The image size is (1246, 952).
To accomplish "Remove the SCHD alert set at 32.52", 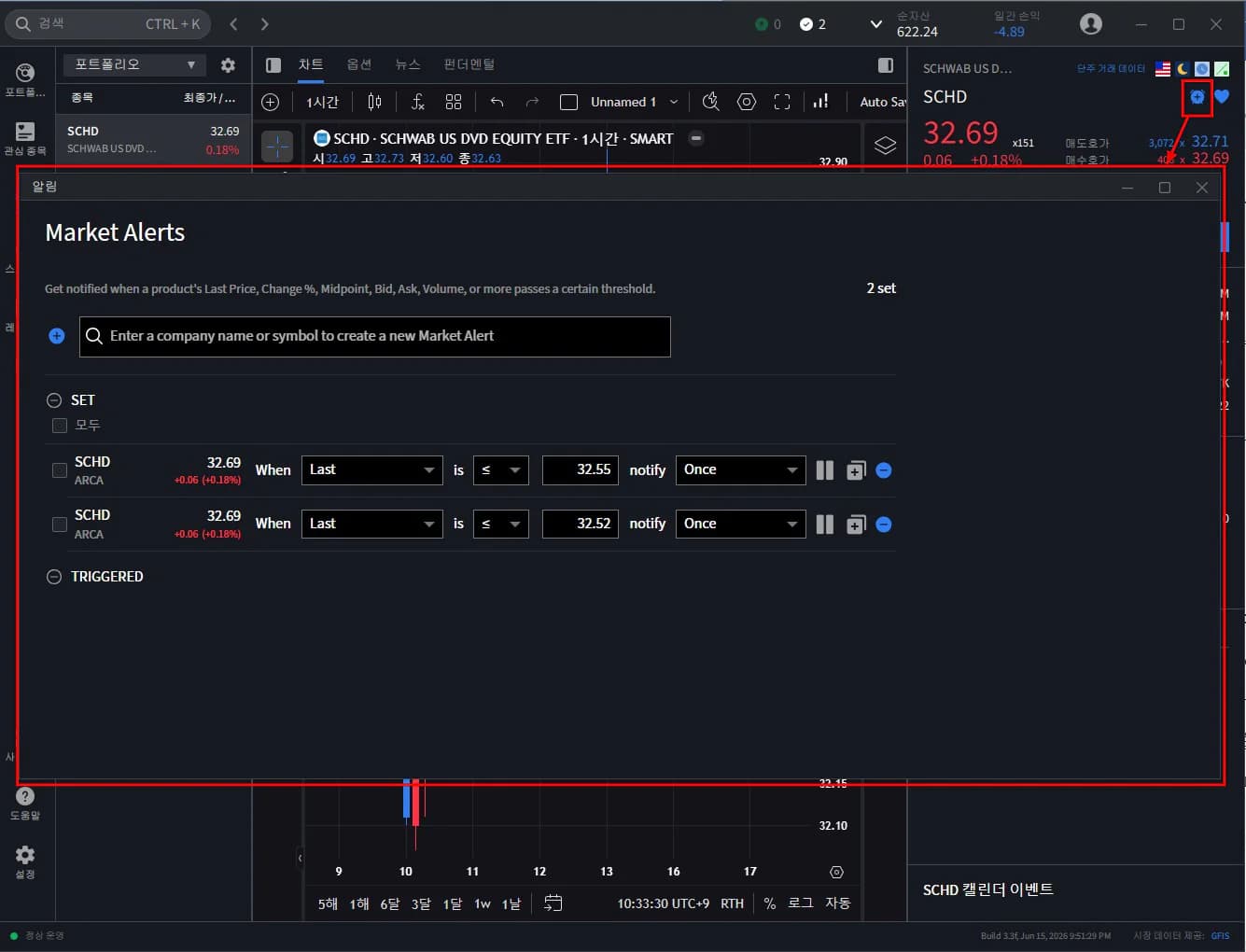I will click(x=884, y=525).
